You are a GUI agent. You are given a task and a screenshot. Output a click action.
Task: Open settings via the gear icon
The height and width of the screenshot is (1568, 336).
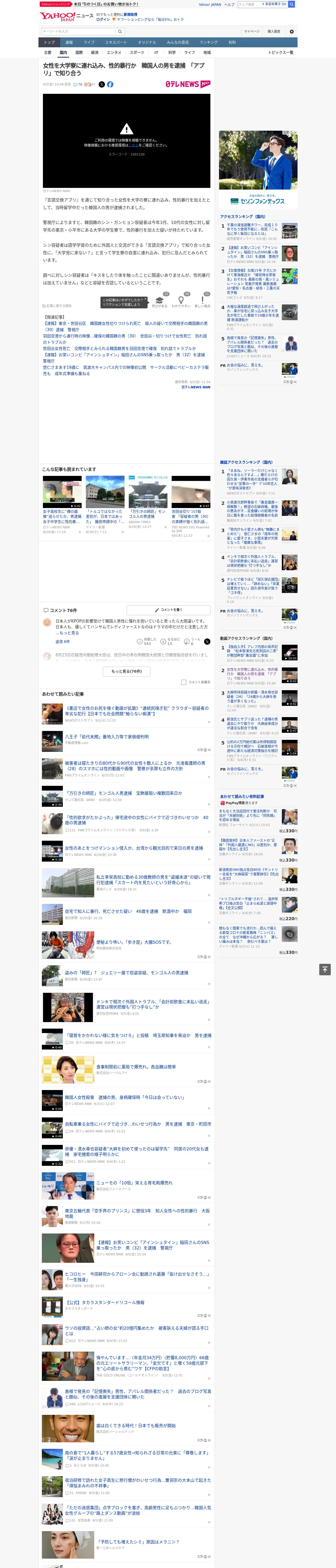[292, 32]
